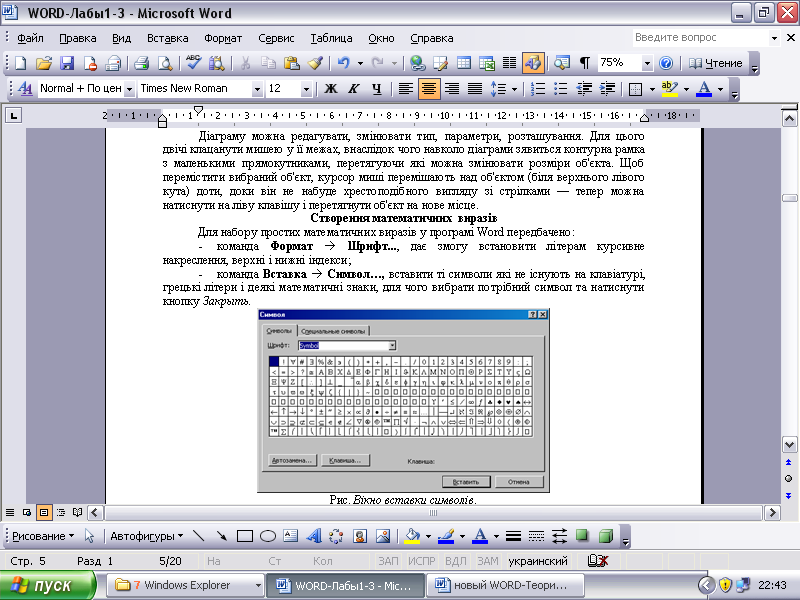This screenshot has width=800, height=600.
Task: Apply fill color bucket on drawing toolbar
Action: point(412,536)
